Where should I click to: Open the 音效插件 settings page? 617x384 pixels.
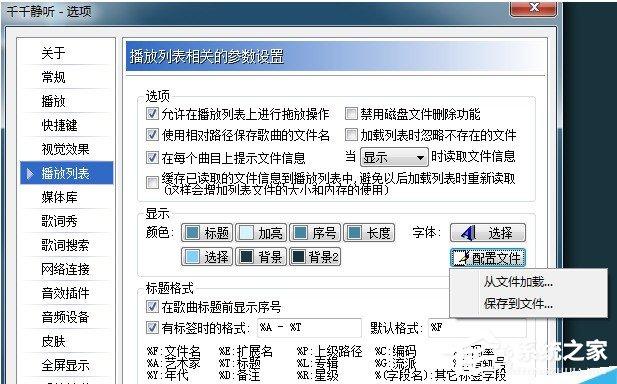[65, 293]
